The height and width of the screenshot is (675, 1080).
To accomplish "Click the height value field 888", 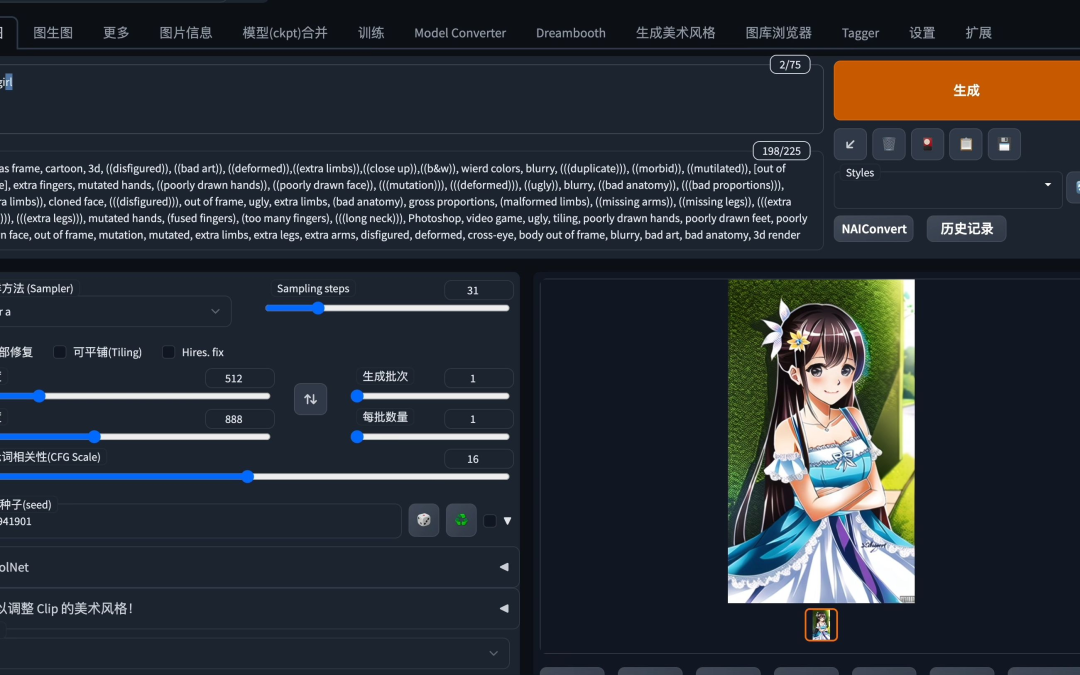I will point(240,419).
